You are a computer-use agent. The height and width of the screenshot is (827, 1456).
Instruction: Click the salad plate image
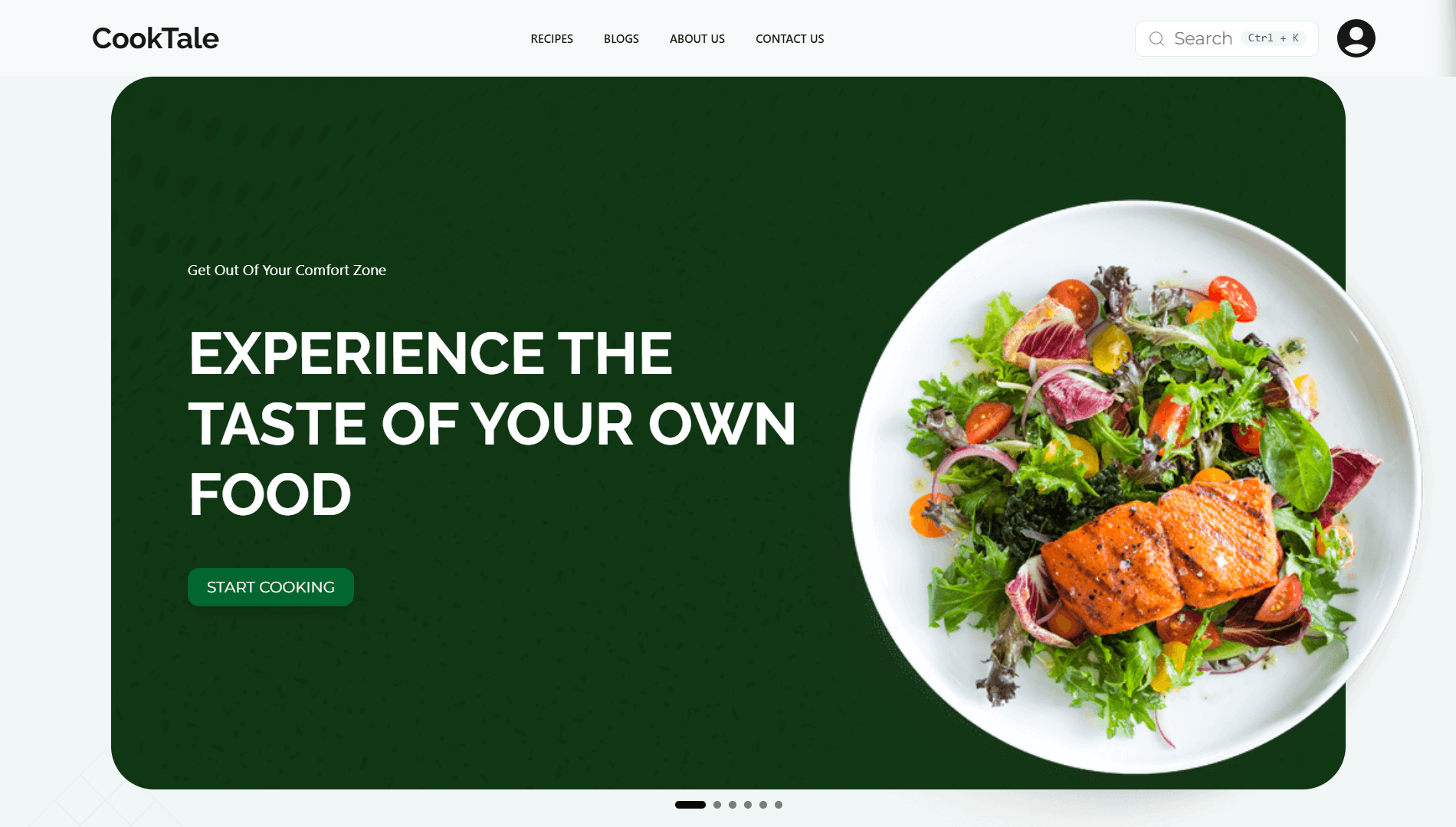tap(1136, 487)
